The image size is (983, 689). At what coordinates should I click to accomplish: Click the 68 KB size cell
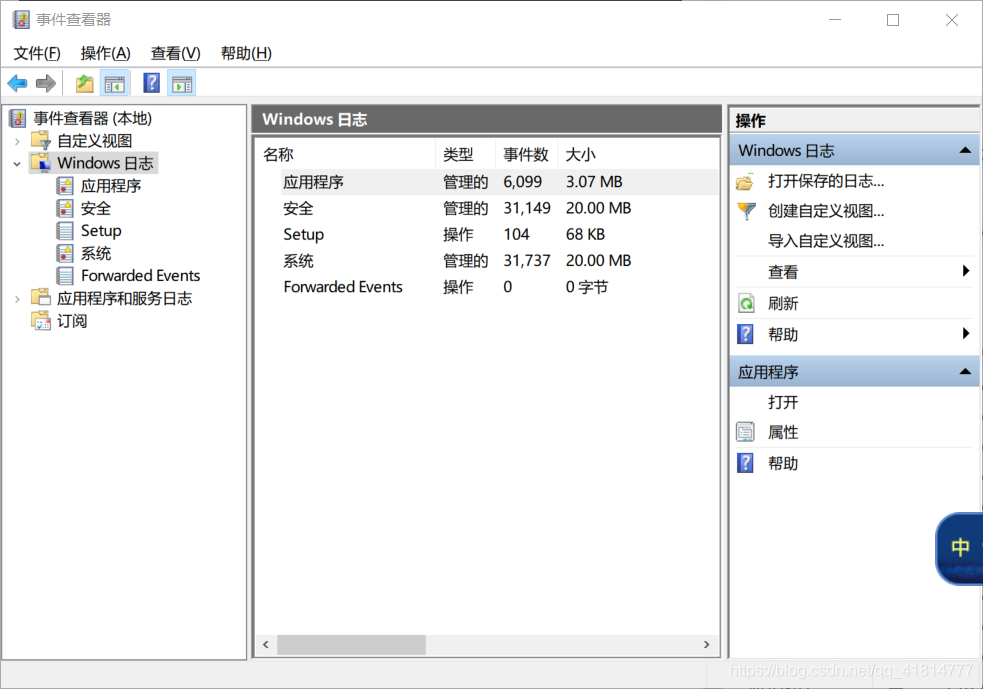click(586, 234)
